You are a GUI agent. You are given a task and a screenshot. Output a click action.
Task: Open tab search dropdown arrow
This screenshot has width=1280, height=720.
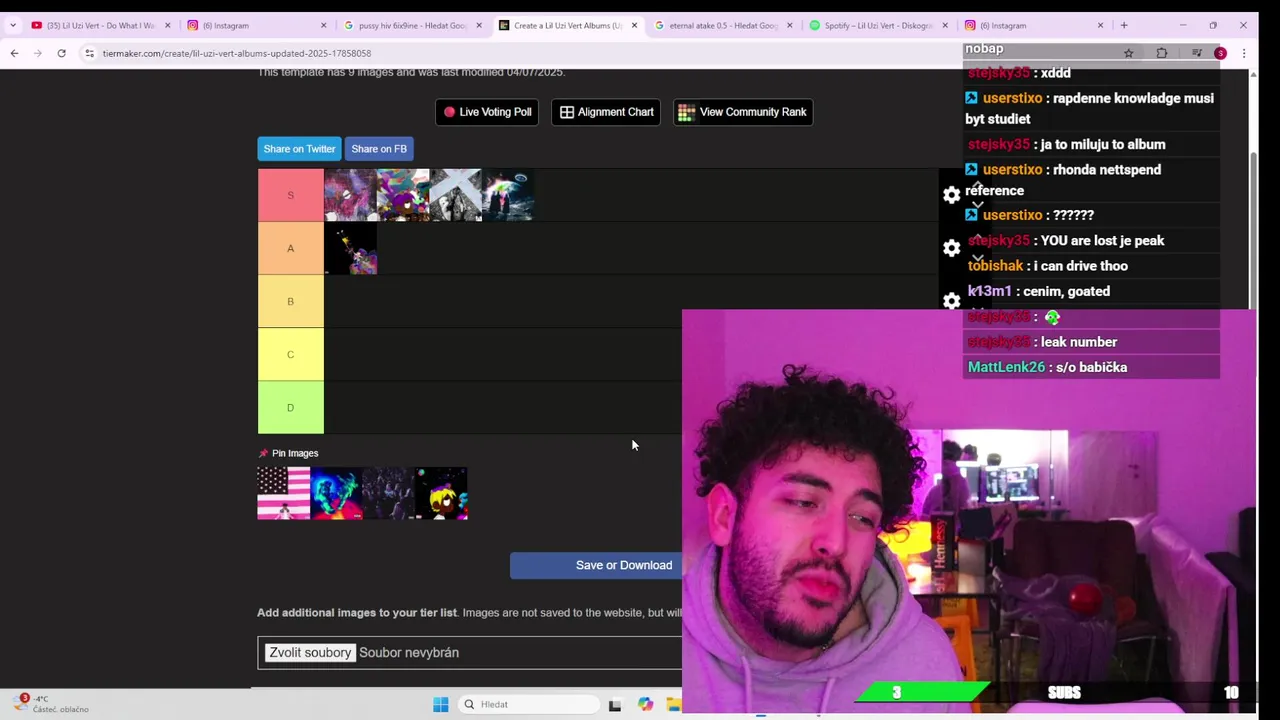[x=12, y=25]
